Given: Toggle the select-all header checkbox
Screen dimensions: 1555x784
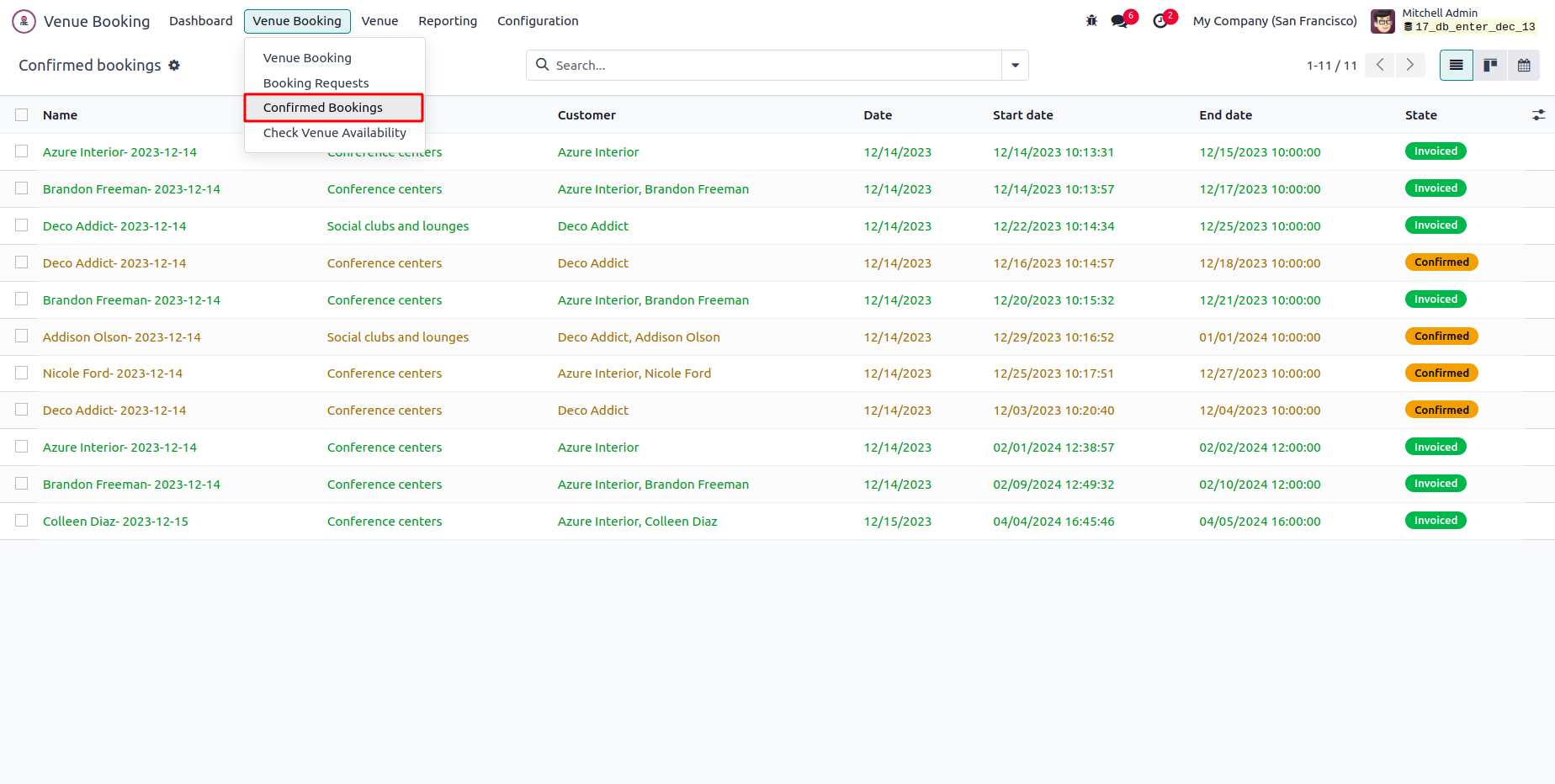Looking at the screenshot, I should coord(22,115).
